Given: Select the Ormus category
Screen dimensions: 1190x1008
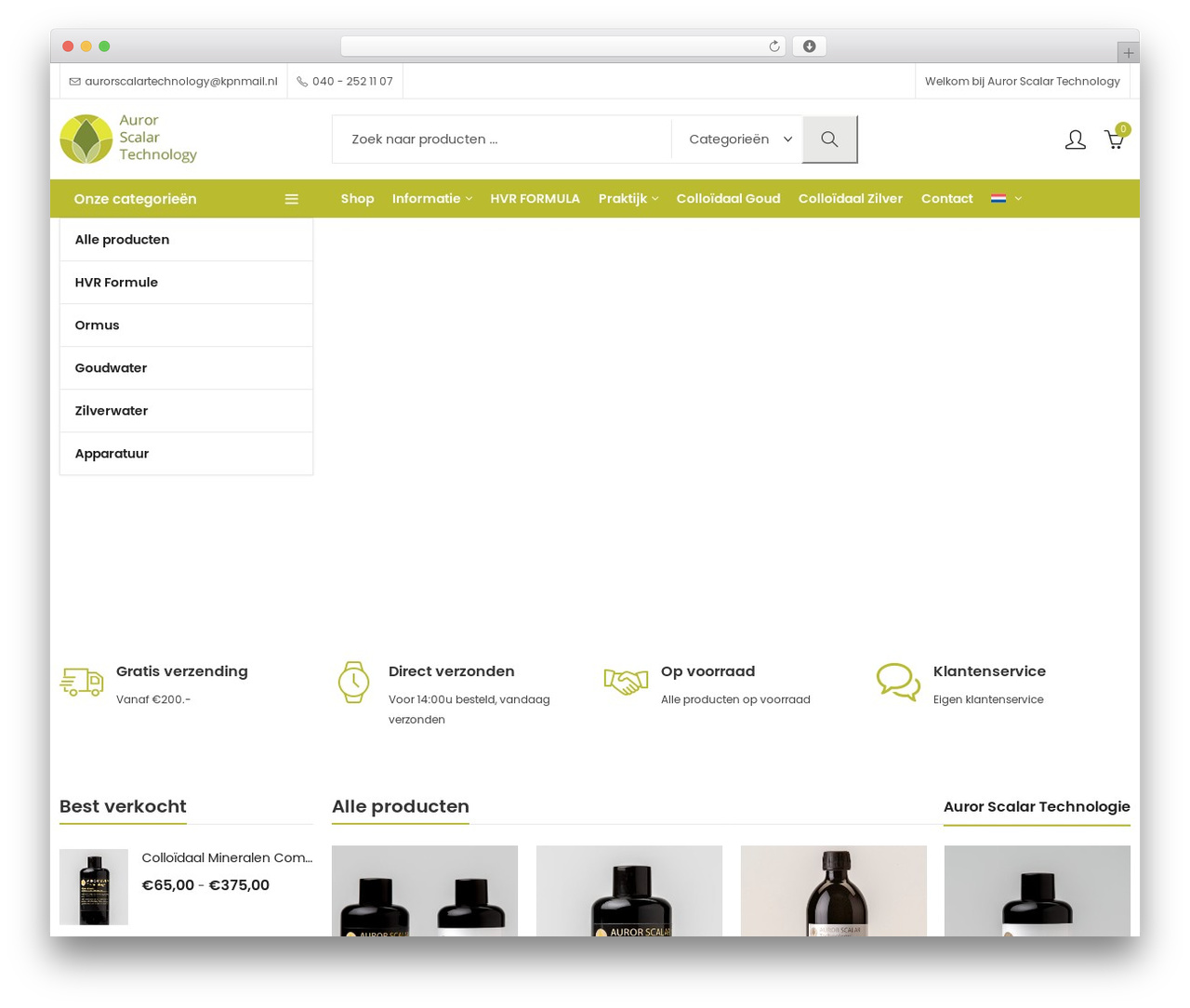Looking at the screenshot, I should tap(186, 325).
